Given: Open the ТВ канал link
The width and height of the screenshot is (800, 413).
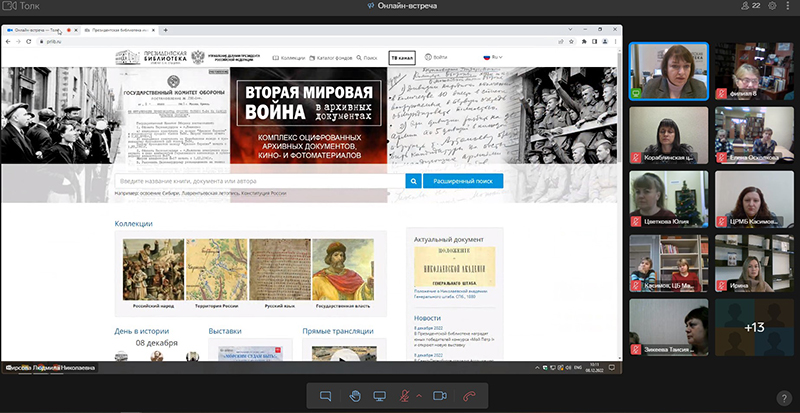Looking at the screenshot, I should 401,57.
